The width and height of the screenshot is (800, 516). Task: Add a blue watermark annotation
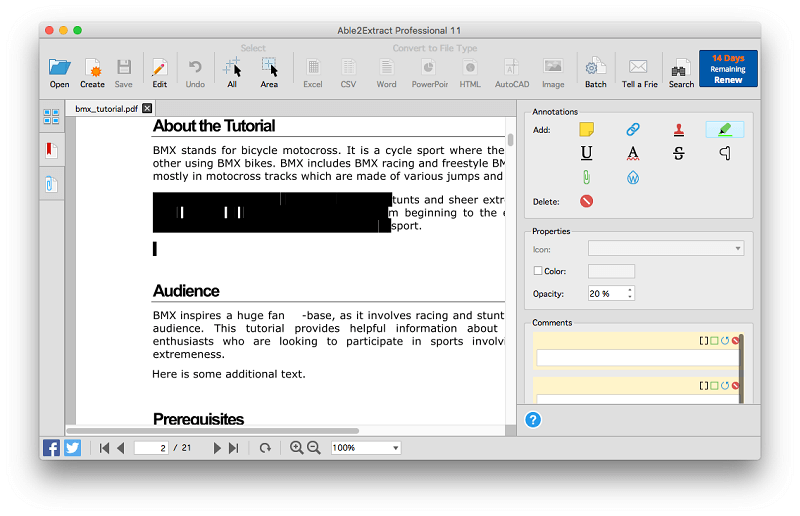[x=633, y=178]
